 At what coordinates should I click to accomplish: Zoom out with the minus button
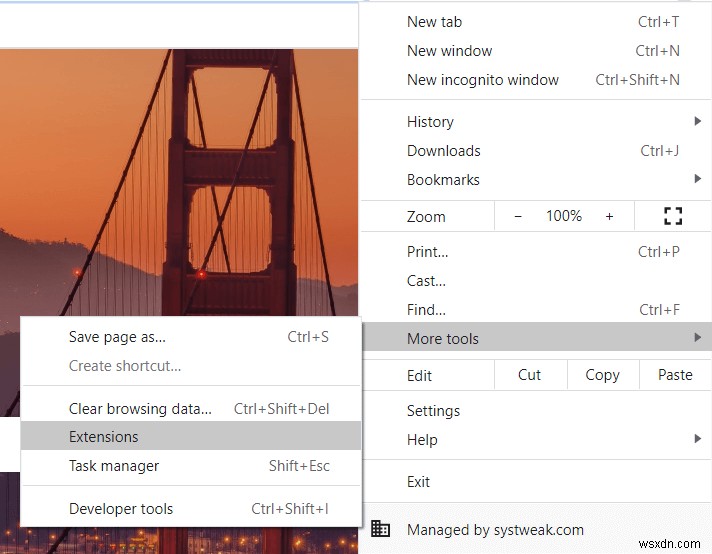point(517,216)
